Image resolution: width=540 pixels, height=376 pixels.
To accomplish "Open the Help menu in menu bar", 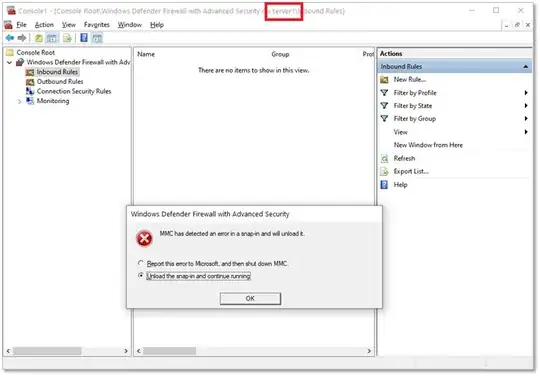I will pos(157,25).
